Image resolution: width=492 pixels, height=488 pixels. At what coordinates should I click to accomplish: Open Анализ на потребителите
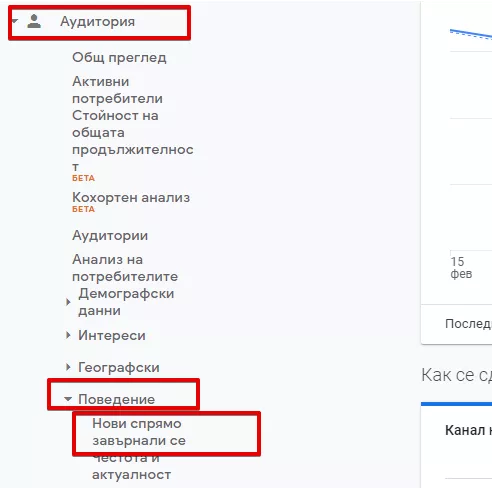tap(125, 268)
